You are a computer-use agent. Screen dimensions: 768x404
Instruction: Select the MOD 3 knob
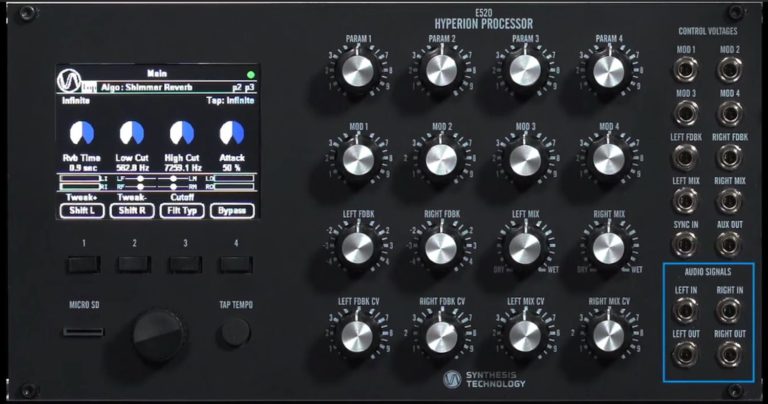(x=525, y=160)
